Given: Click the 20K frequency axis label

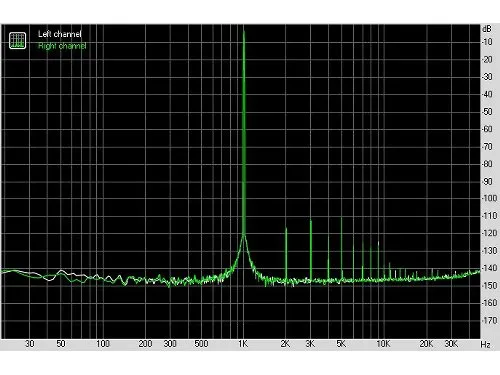Looking at the screenshot, I should point(426,344).
